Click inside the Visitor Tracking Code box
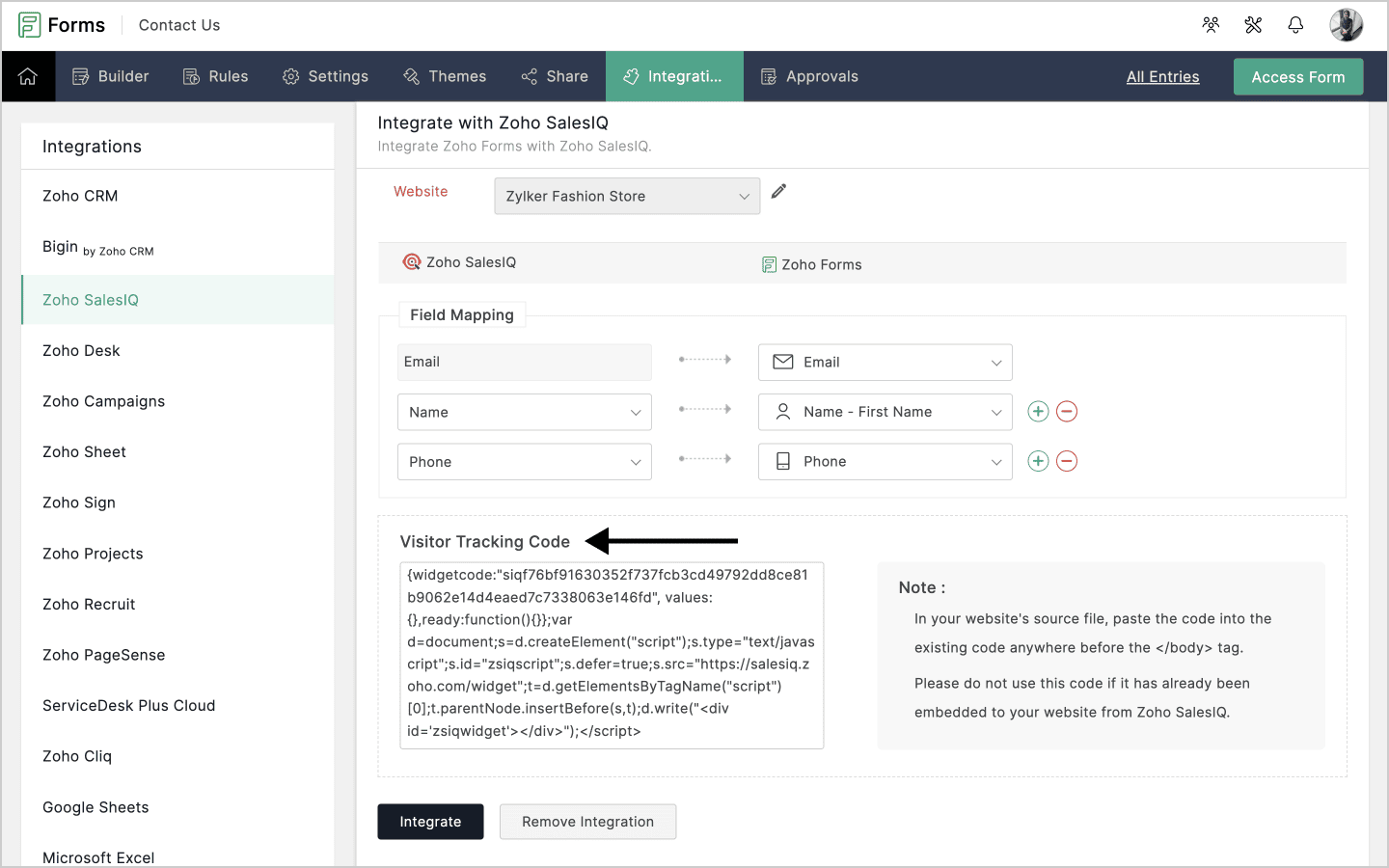 point(612,656)
